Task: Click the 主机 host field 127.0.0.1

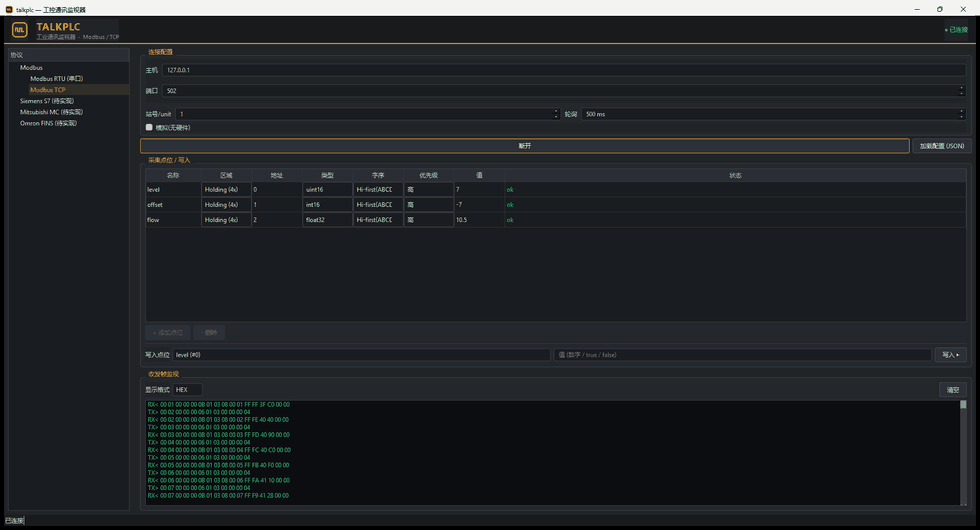Action: pos(564,70)
